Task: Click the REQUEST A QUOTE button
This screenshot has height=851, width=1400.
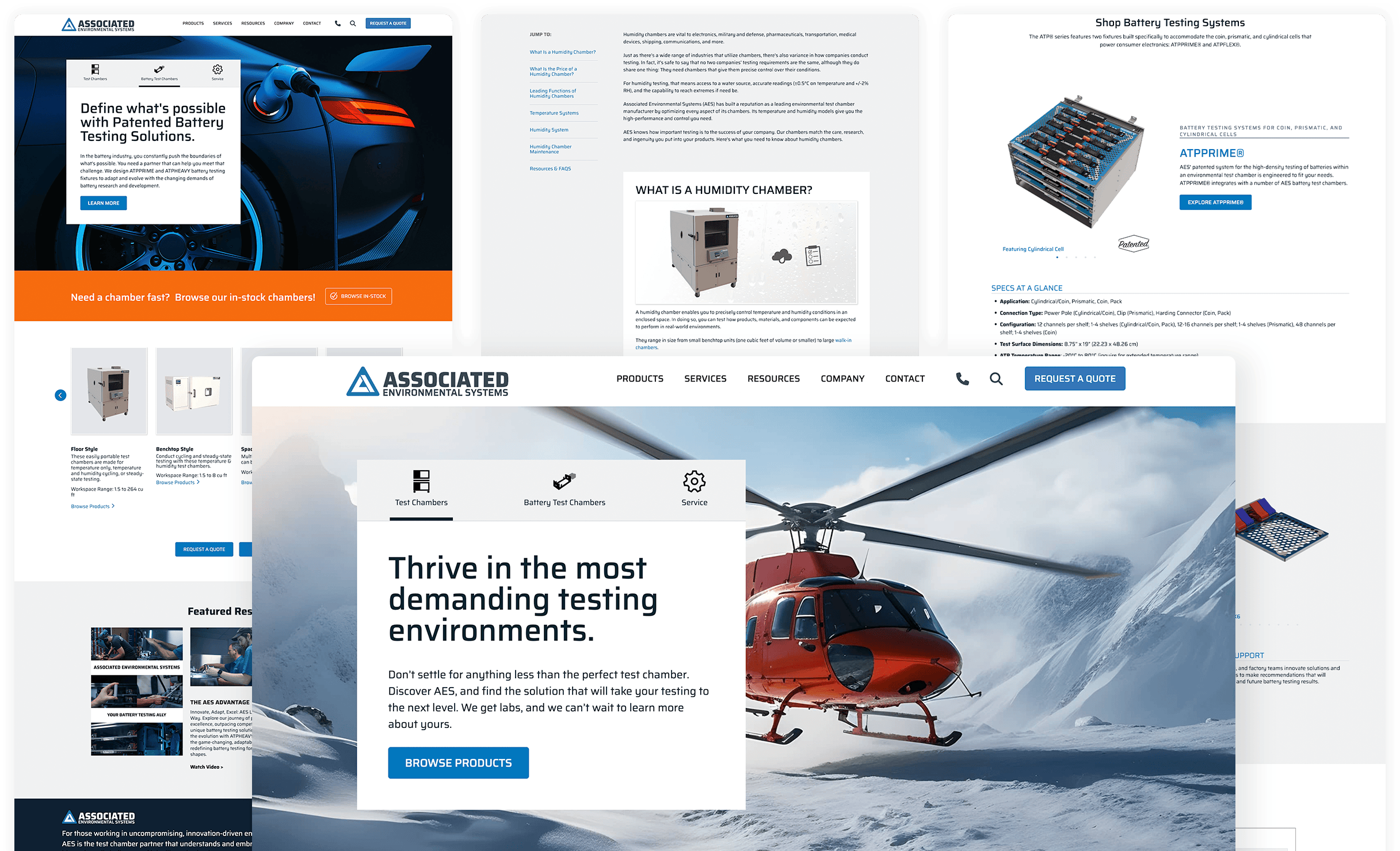Action: (1075, 378)
